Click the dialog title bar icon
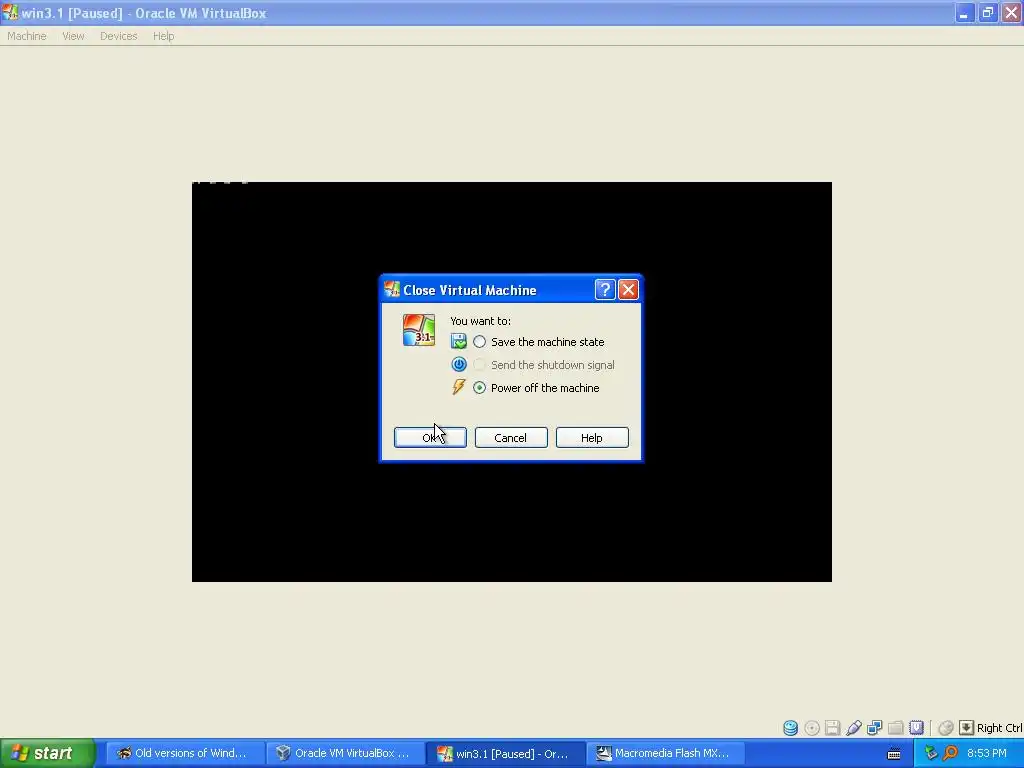 (x=392, y=289)
